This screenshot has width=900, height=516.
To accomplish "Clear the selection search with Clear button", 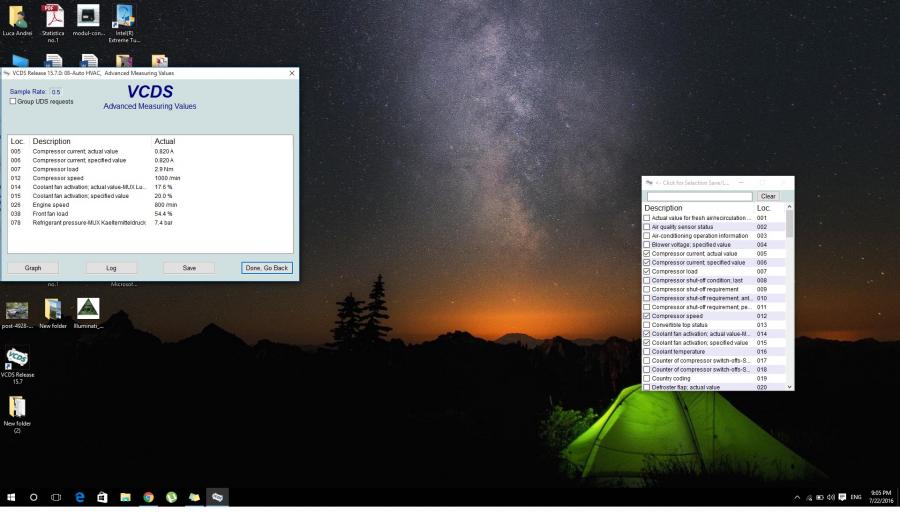I will point(768,196).
